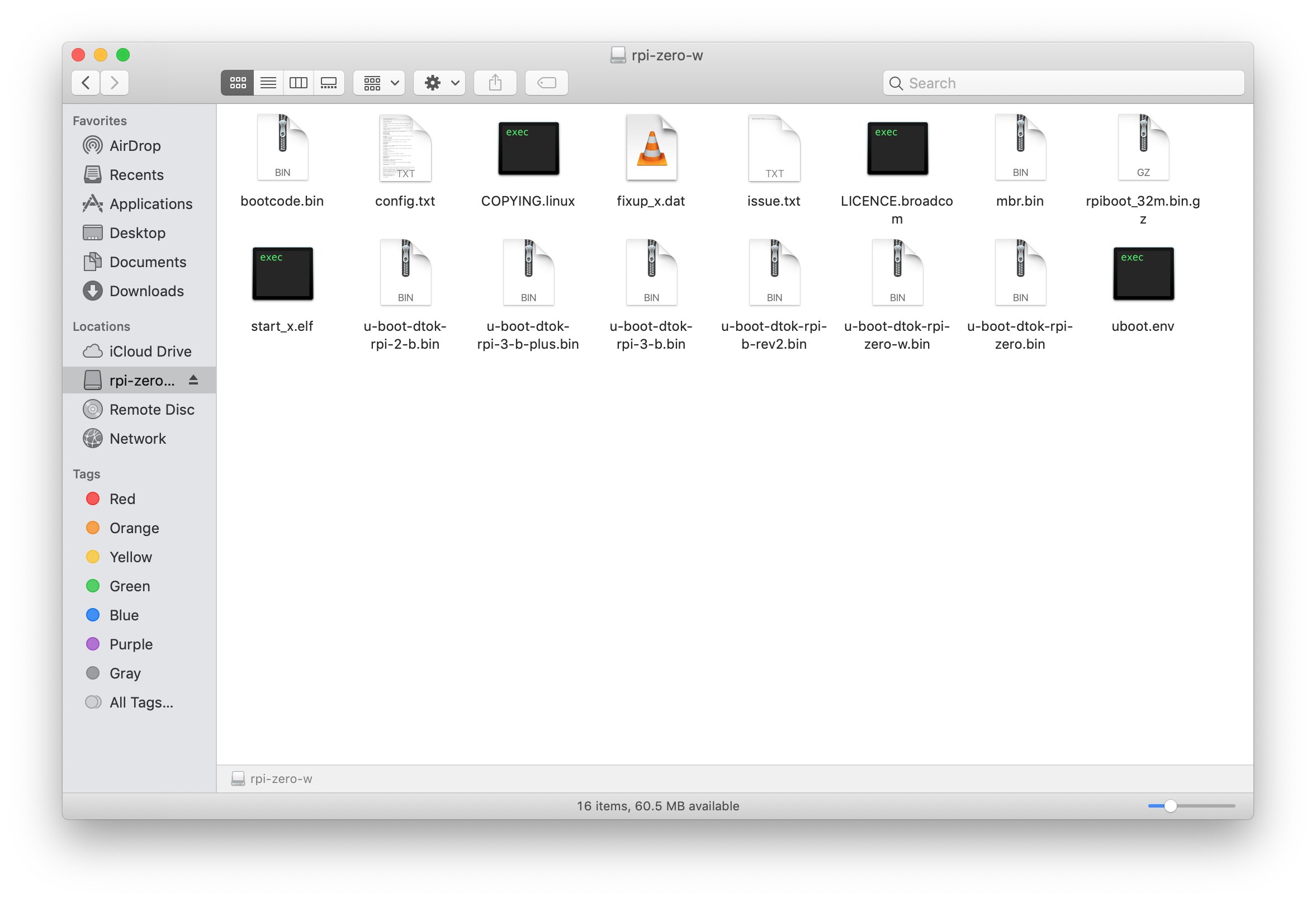Click the back navigation button
This screenshot has width=1316, height=902.
[x=88, y=82]
